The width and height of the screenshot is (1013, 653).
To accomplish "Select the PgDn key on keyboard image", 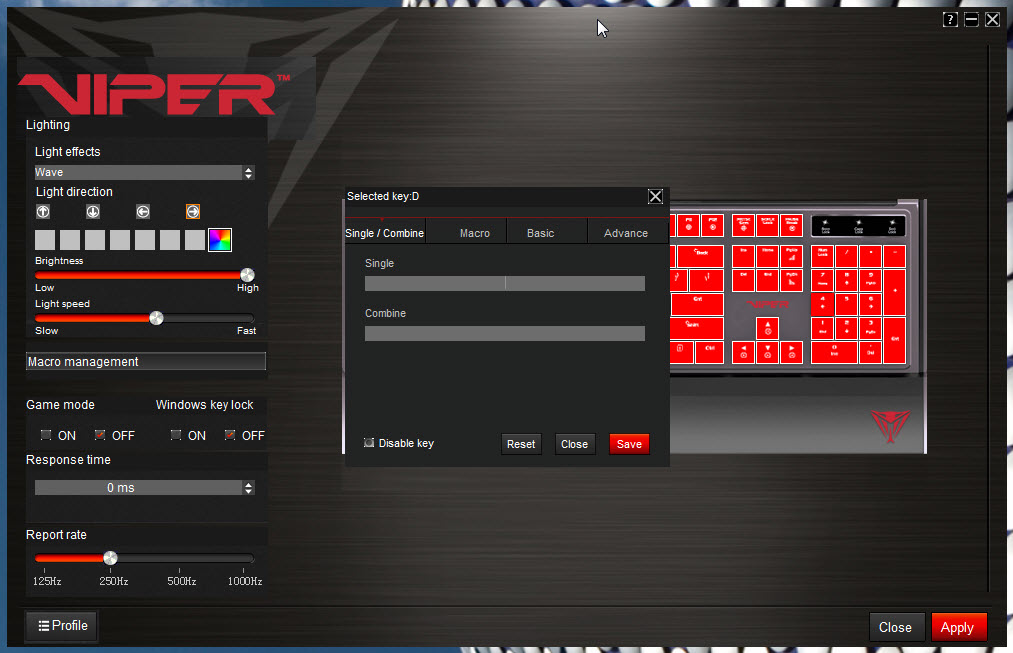I will pyautogui.click(x=791, y=280).
